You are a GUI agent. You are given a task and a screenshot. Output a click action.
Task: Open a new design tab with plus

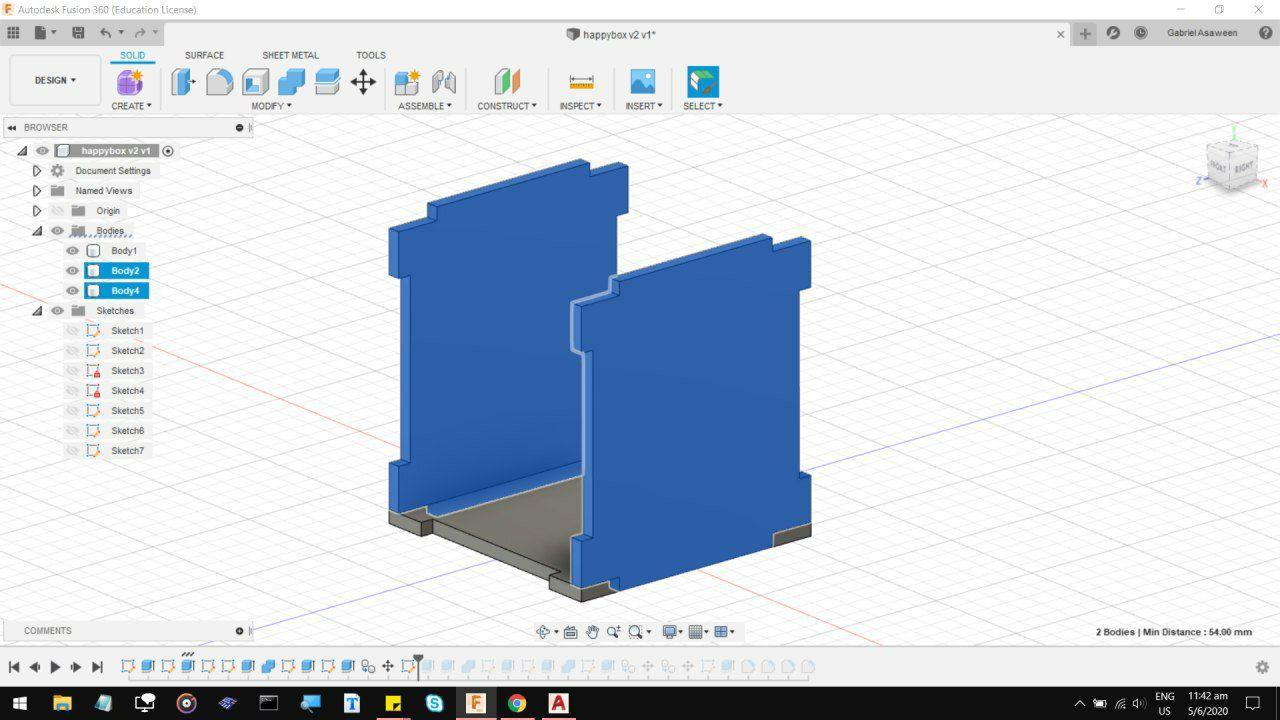click(x=1085, y=33)
